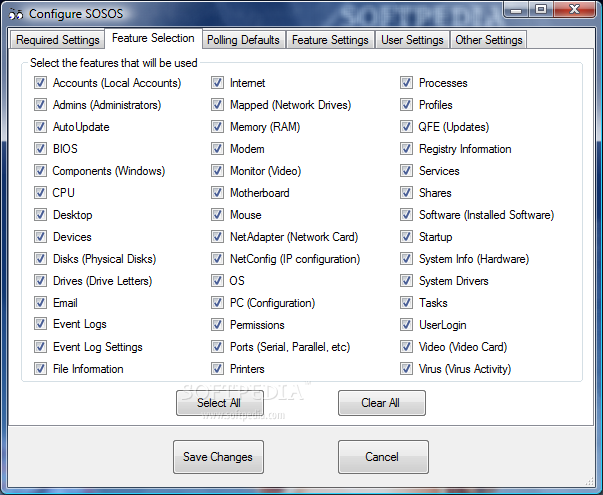Uncheck NetAdapter (Network Card)

coord(217,236)
